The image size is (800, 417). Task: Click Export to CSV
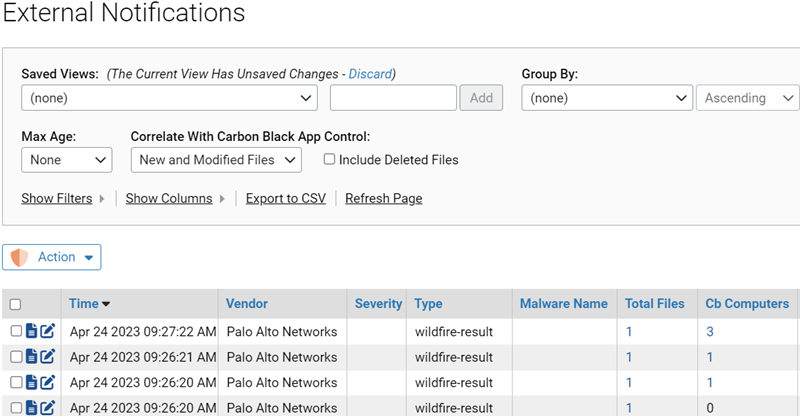click(286, 198)
